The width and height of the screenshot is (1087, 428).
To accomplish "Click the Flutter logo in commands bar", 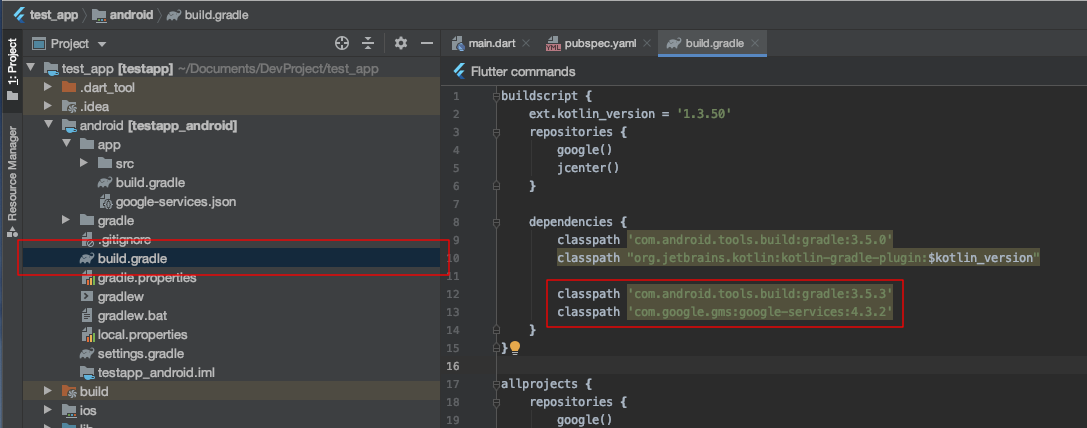I will [459, 71].
